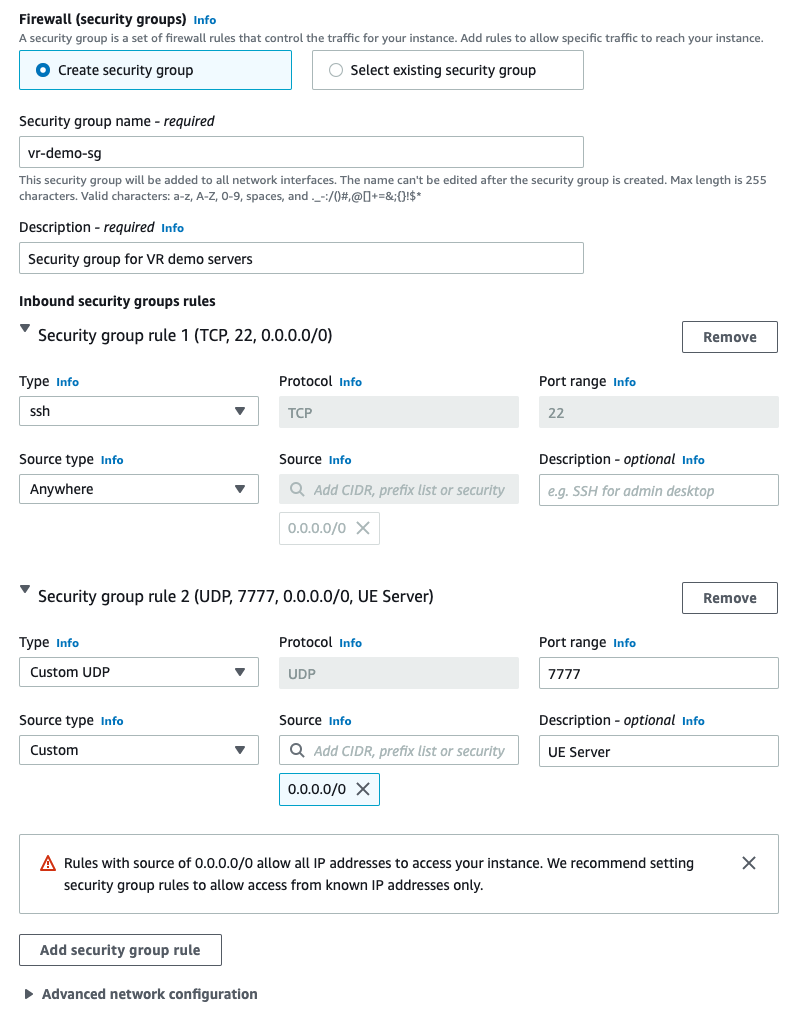798x1029 pixels.
Task: Expand Advanced network configuration
Action: tap(30, 994)
